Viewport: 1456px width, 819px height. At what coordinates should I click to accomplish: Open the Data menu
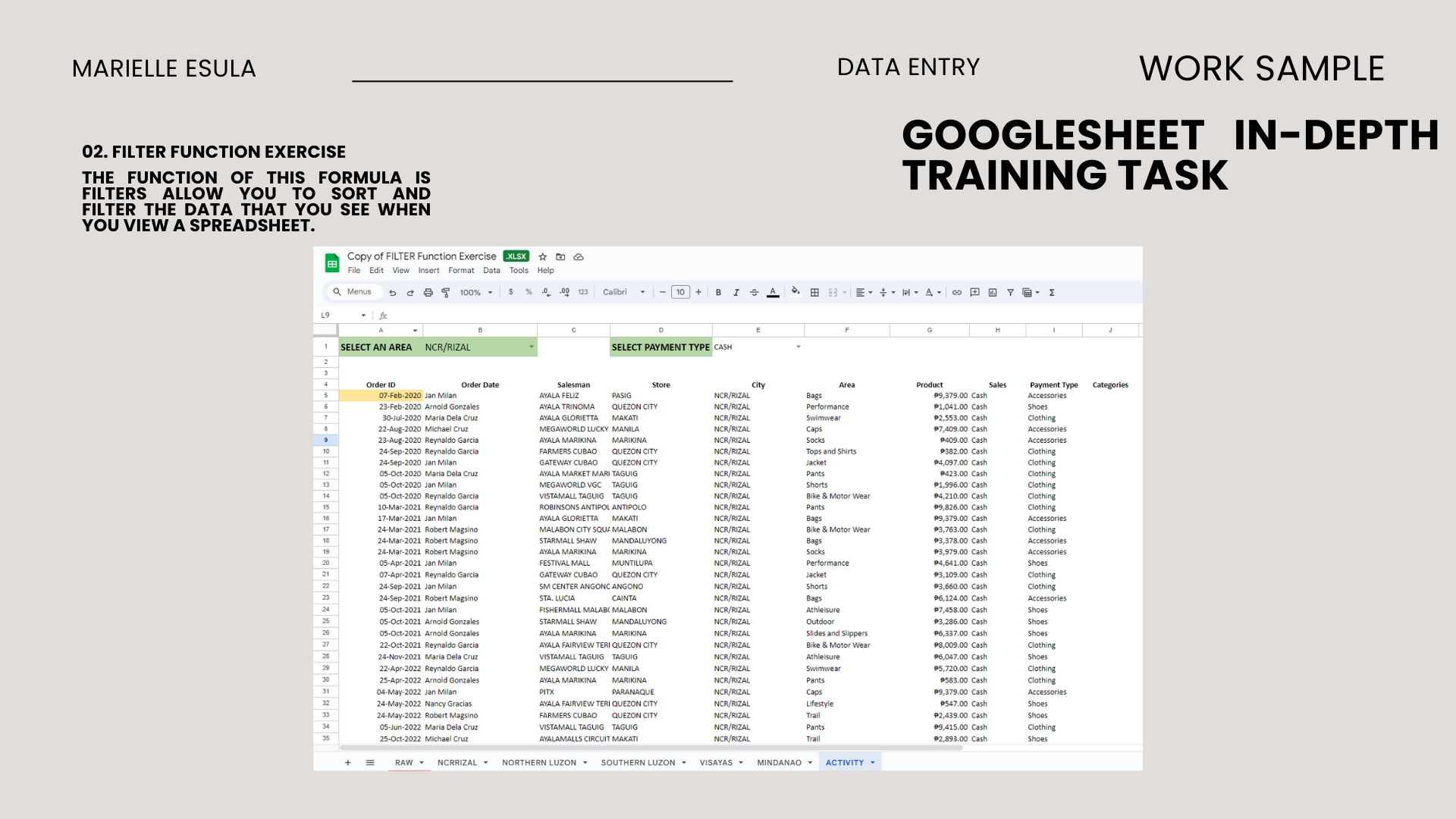point(491,271)
